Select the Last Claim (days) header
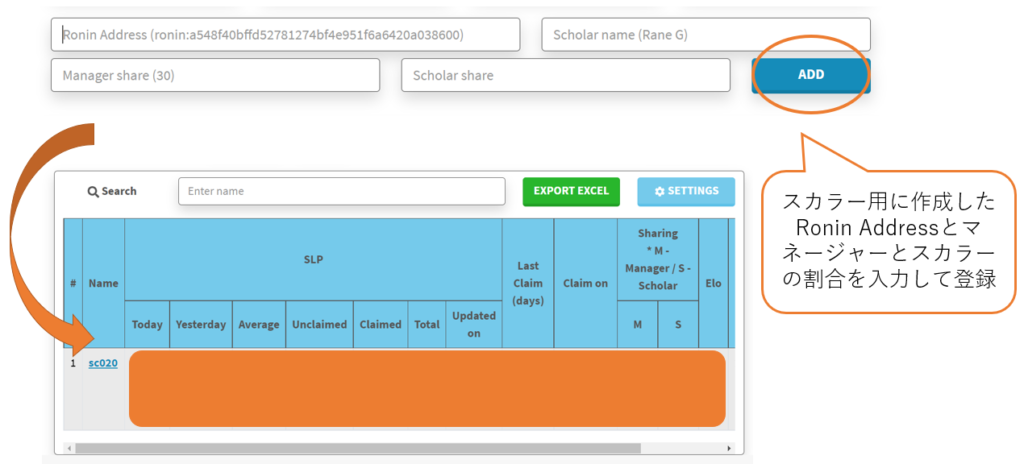 click(x=527, y=283)
